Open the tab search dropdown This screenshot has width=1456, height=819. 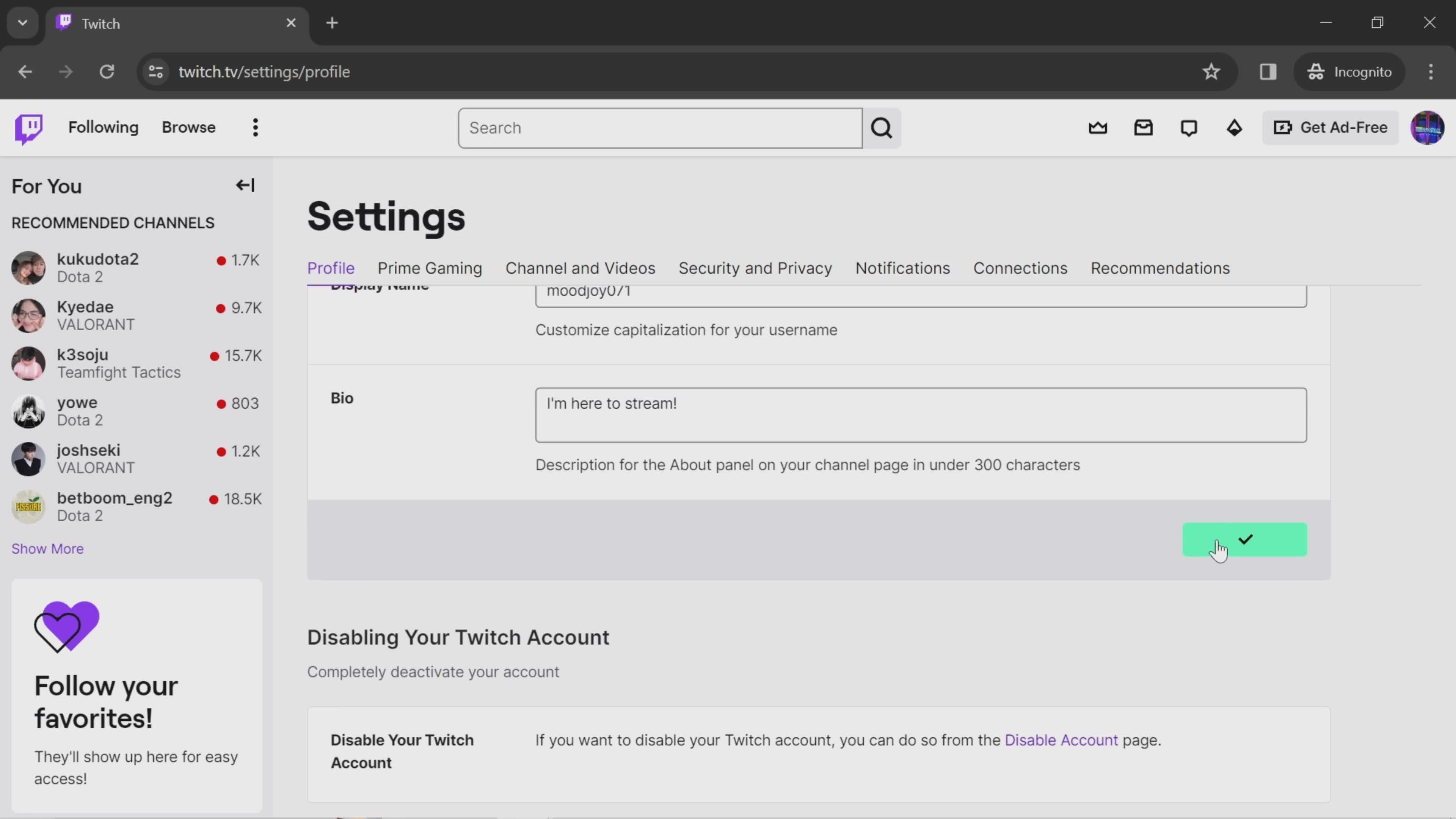click(x=23, y=23)
